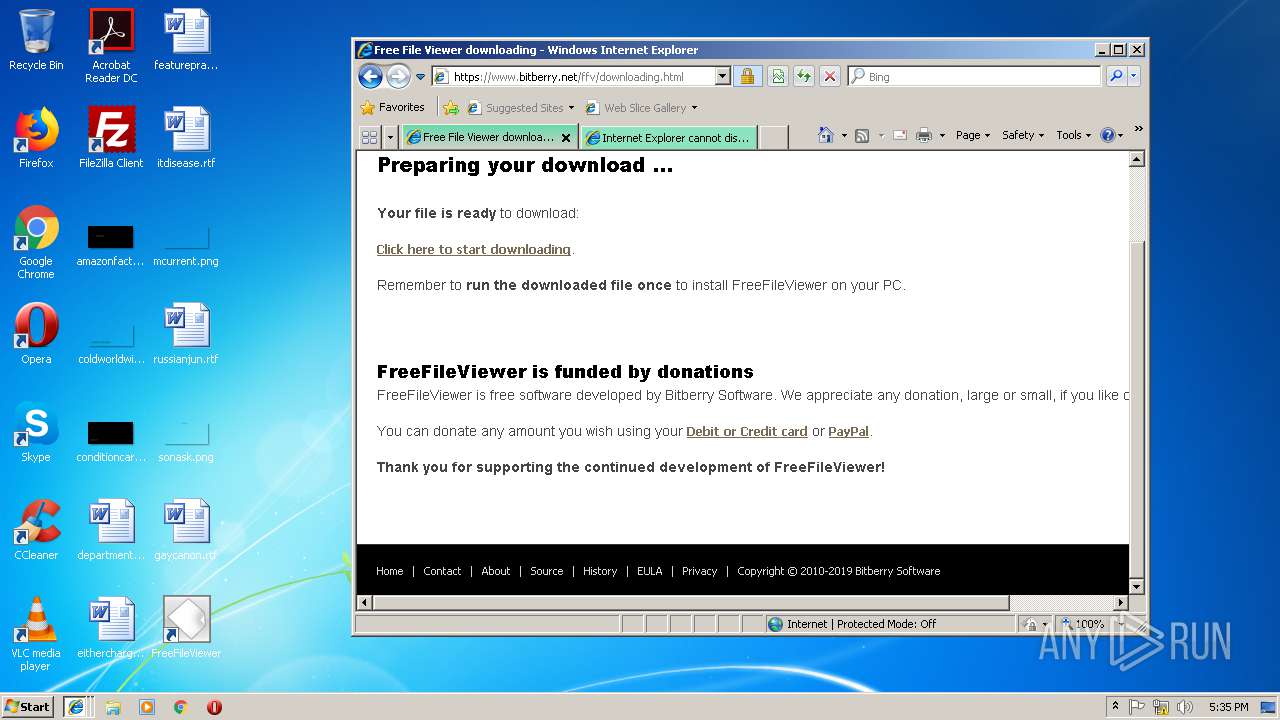This screenshot has height=720, width=1280.
Task: Expand the address bar history dropdown
Action: coord(723,77)
